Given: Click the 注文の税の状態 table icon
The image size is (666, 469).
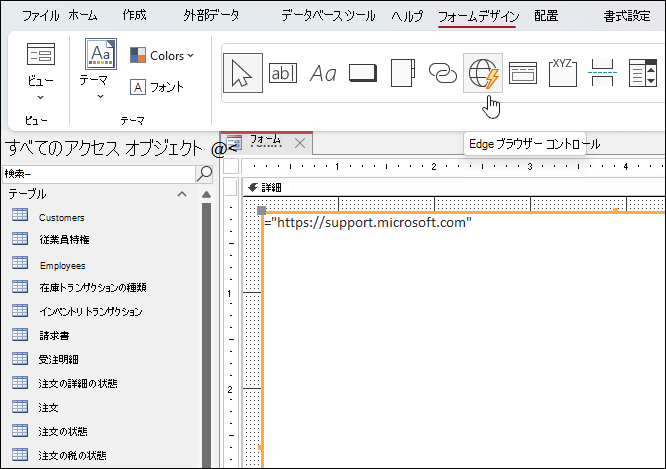Looking at the screenshot, I should (20, 454).
